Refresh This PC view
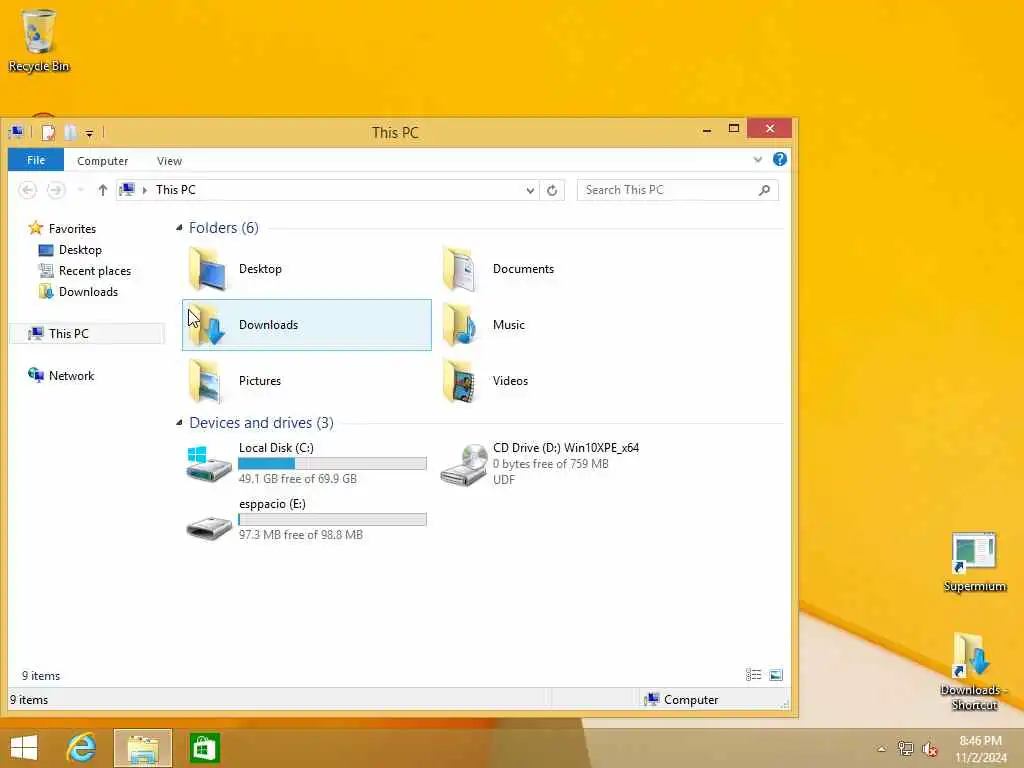Viewport: 1024px width, 768px height. pyautogui.click(x=552, y=190)
